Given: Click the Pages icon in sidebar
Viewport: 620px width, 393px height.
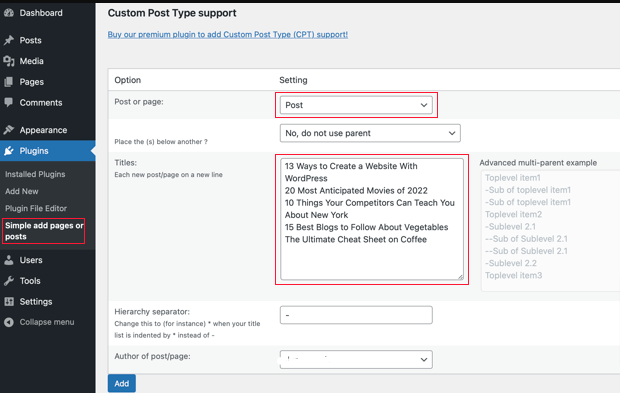Looking at the screenshot, I should [9, 82].
